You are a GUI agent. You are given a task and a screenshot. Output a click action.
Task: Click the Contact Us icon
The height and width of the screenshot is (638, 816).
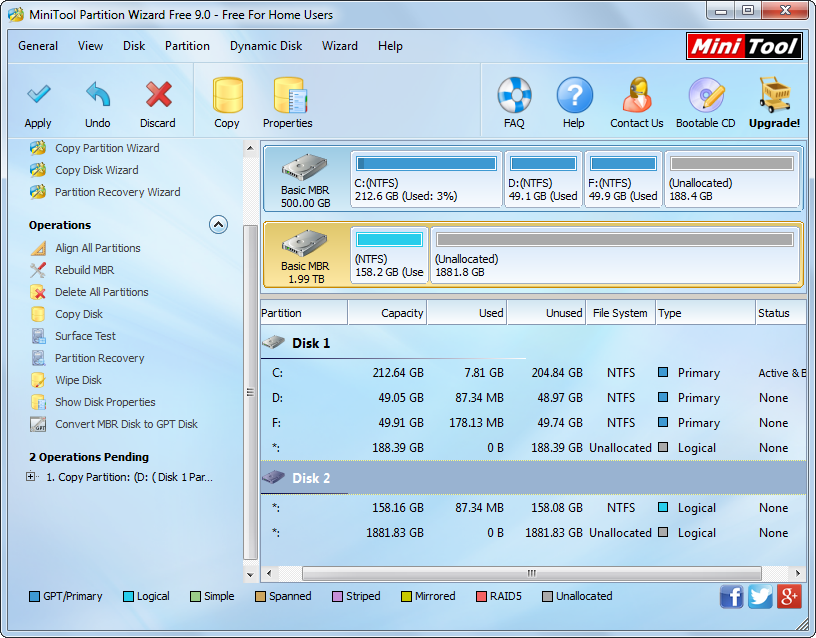637,95
